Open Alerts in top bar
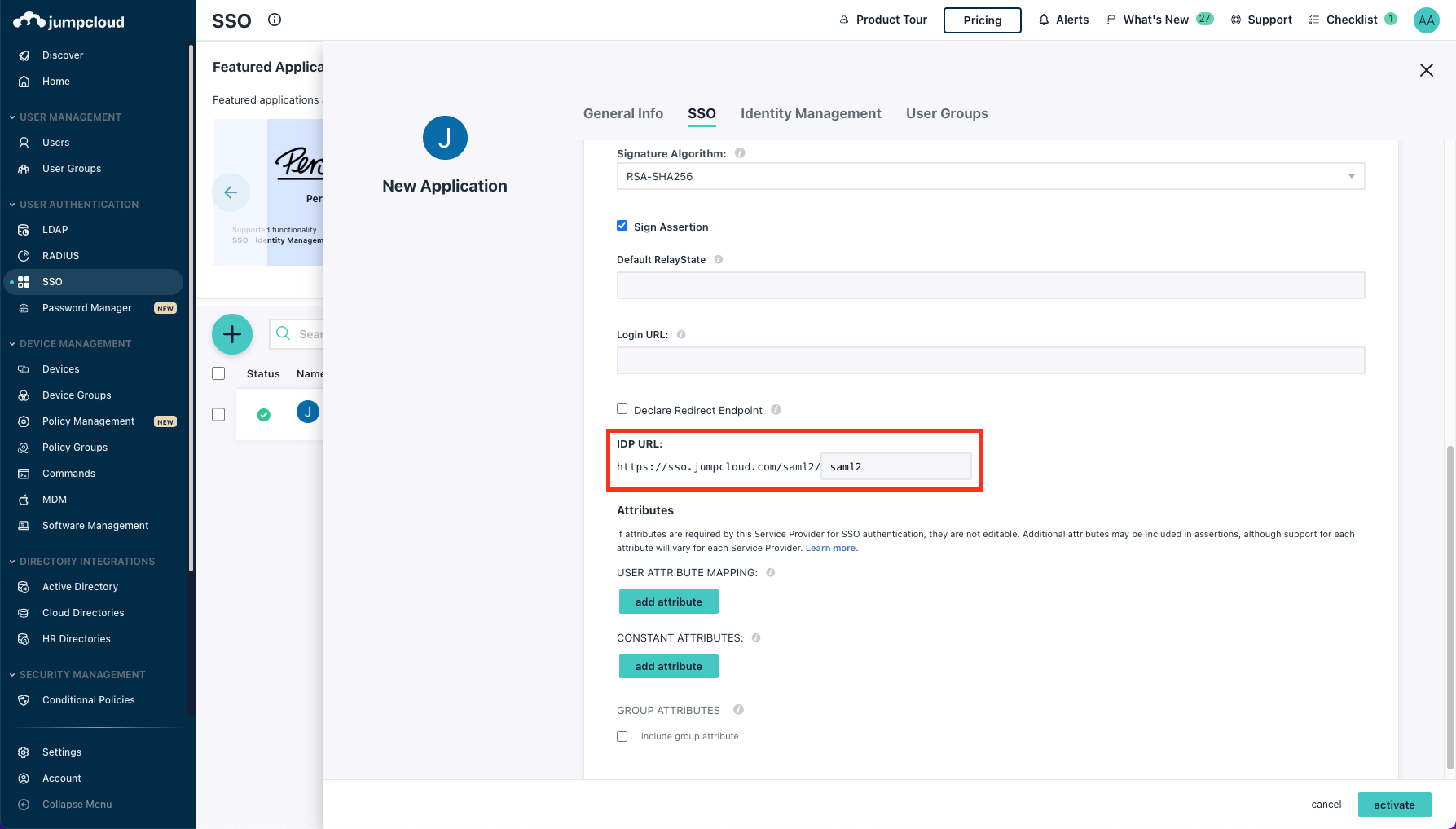Screen dimensions: 1456x829 (x=1063, y=20)
